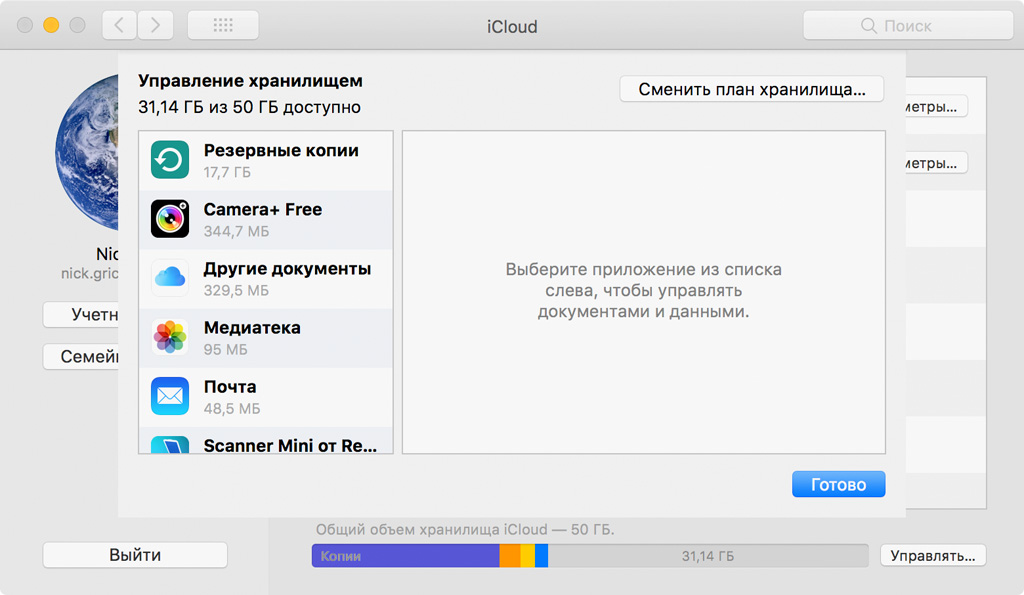Click the 48,5 МБ size value
The width and height of the screenshot is (1024, 595).
pos(232,409)
